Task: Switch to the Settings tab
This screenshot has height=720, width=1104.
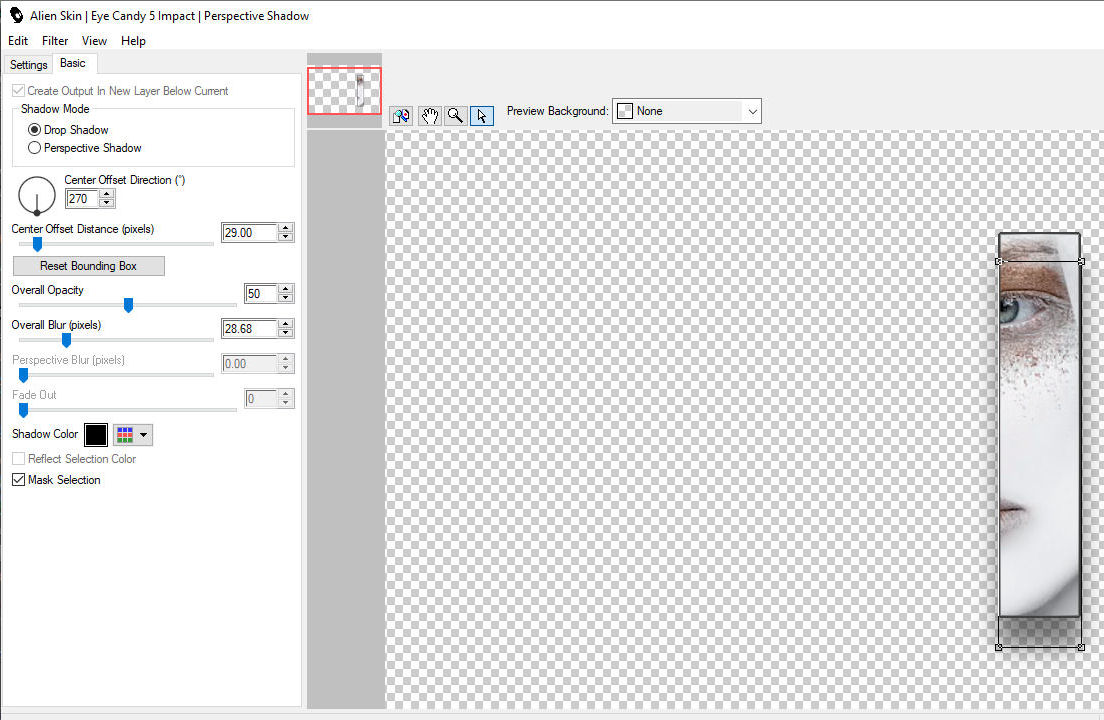Action: [29, 65]
